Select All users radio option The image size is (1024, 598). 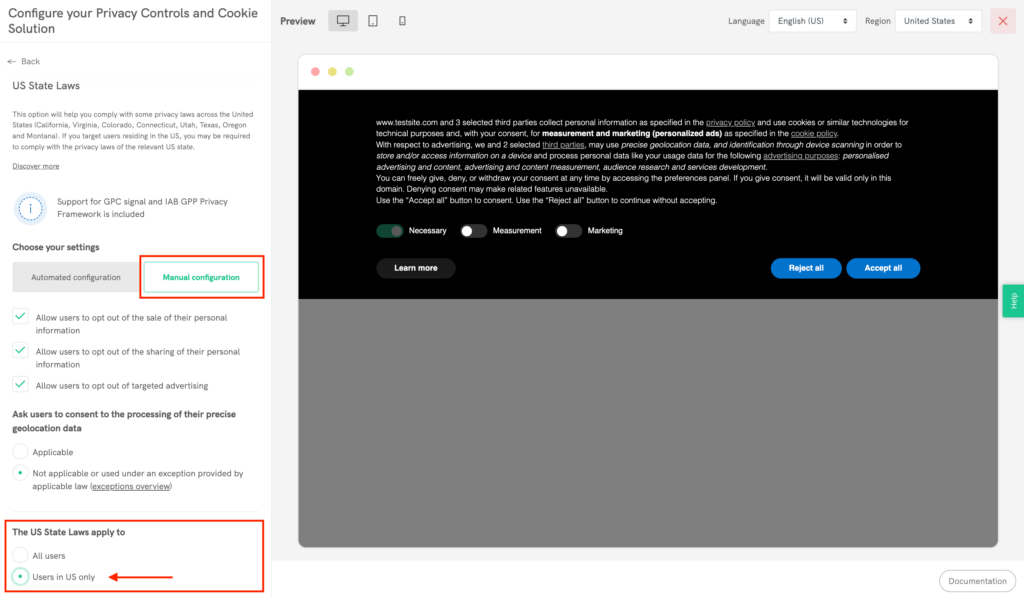tap(20, 555)
